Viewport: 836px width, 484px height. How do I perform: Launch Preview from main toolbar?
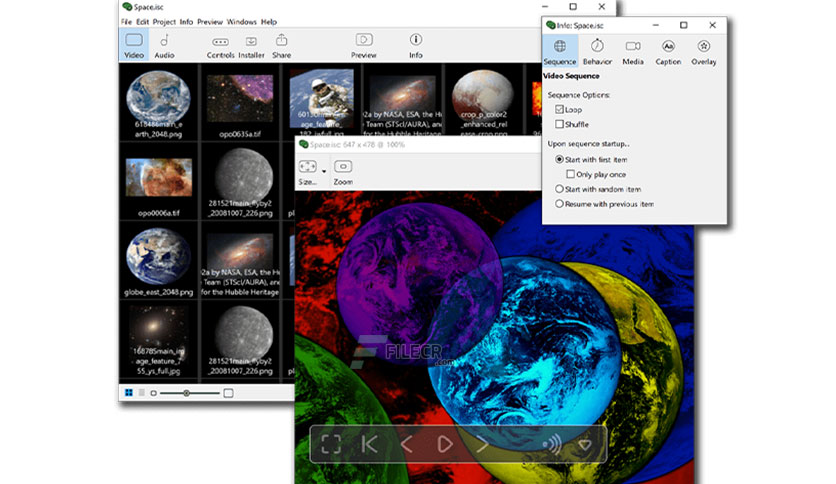click(x=364, y=45)
